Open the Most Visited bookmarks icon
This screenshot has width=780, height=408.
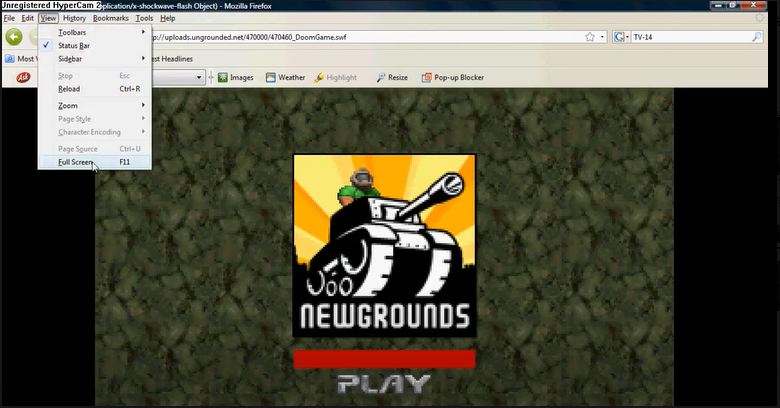(x=9, y=59)
